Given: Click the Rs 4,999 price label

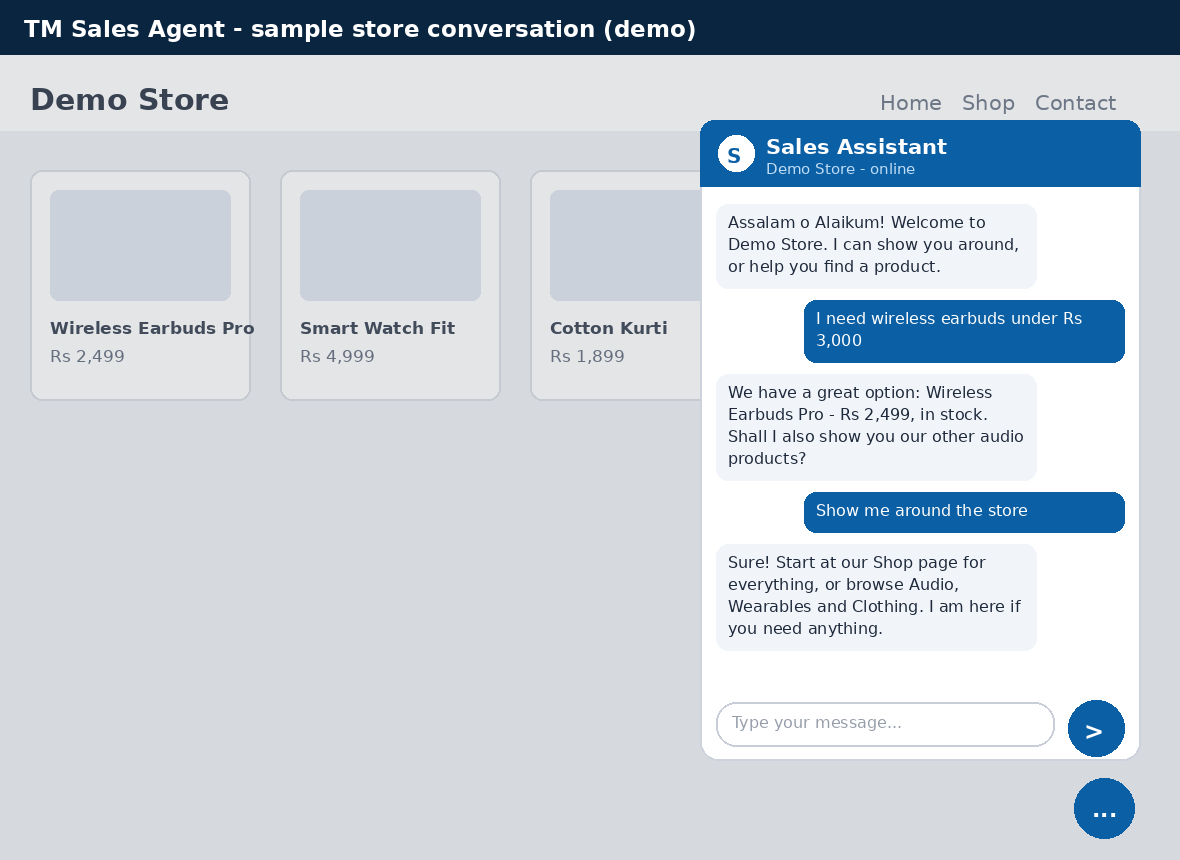Looking at the screenshot, I should [x=337, y=357].
